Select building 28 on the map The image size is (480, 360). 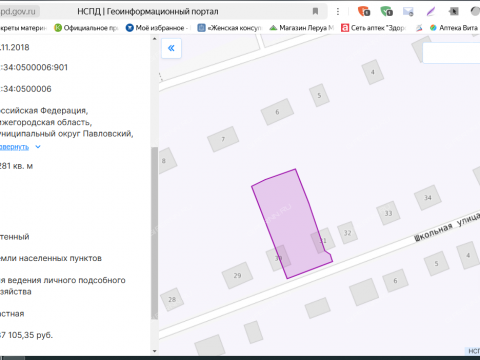tap(172, 299)
